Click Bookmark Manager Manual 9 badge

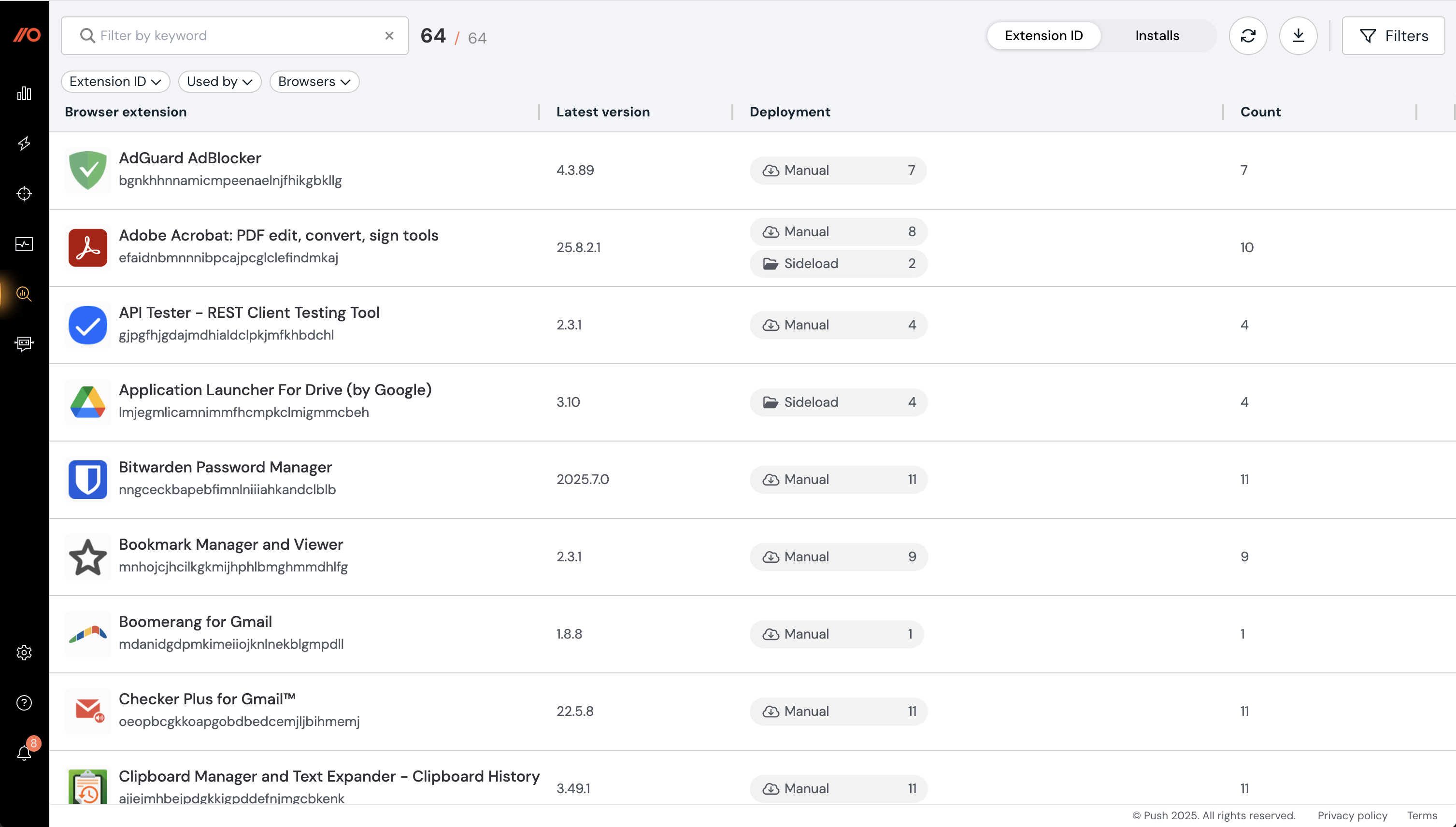(x=838, y=556)
